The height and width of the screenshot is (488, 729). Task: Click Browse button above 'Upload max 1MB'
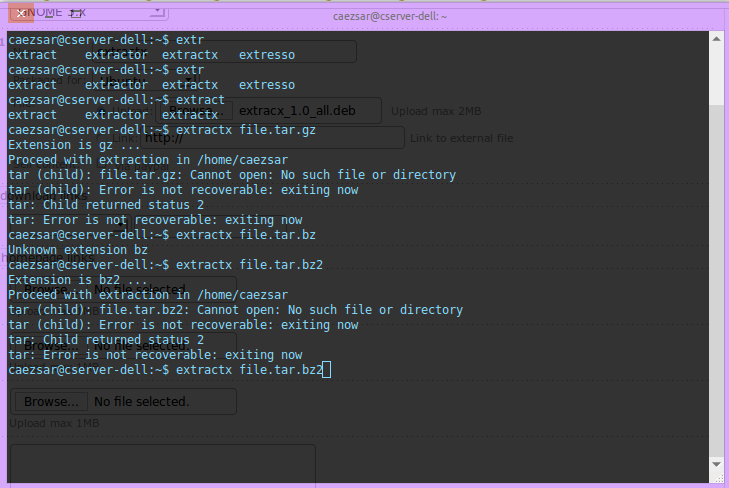pyautogui.click(x=51, y=402)
